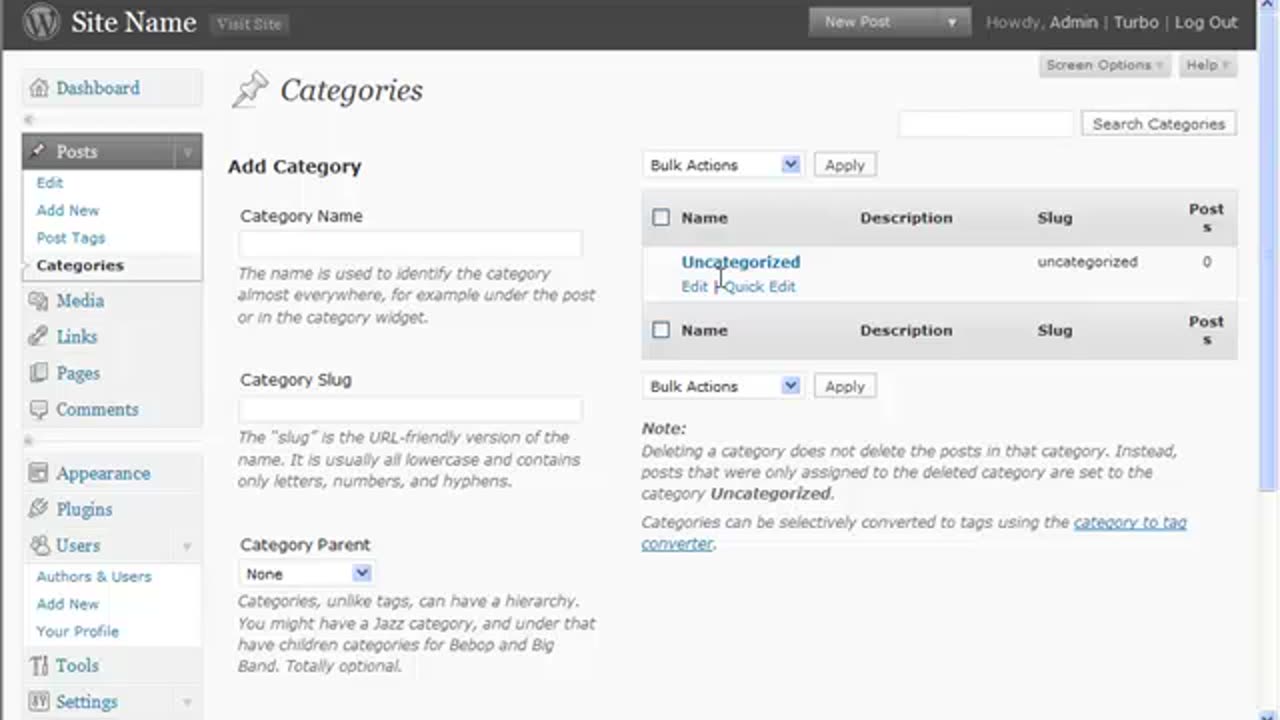This screenshot has height=720, width=1280.
Task: Open the Uncategorized category link
Action: pyautogui.click(x=741, y=262)
